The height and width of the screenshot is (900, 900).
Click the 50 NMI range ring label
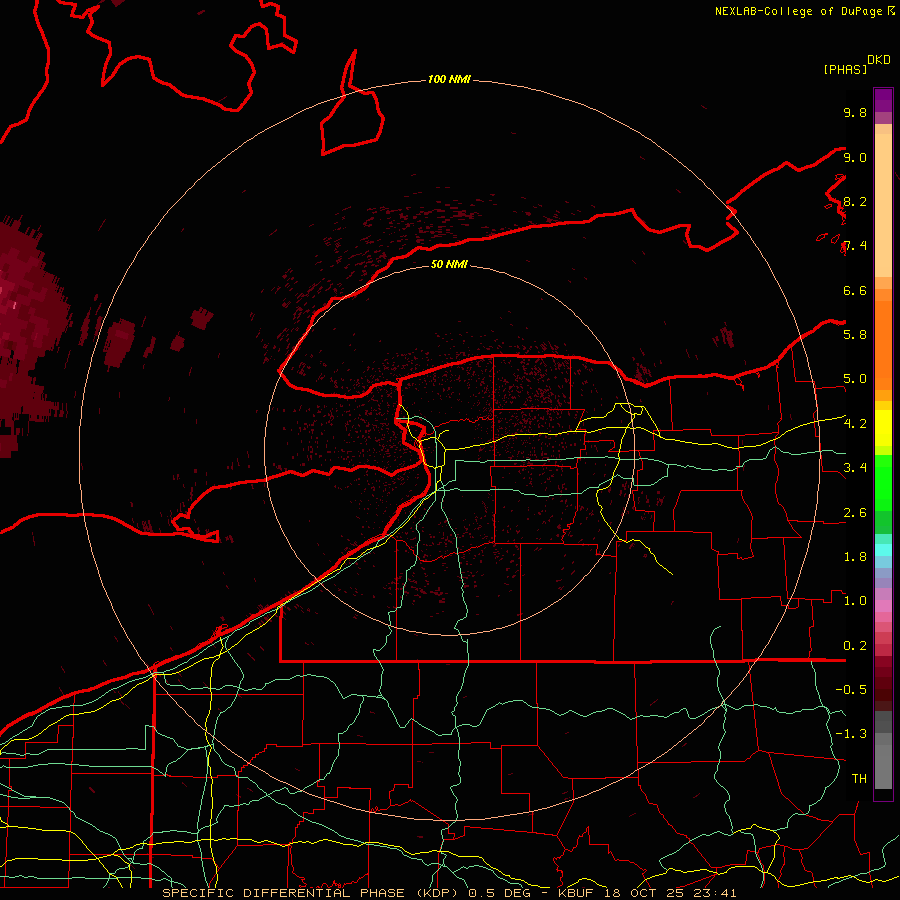449,264
